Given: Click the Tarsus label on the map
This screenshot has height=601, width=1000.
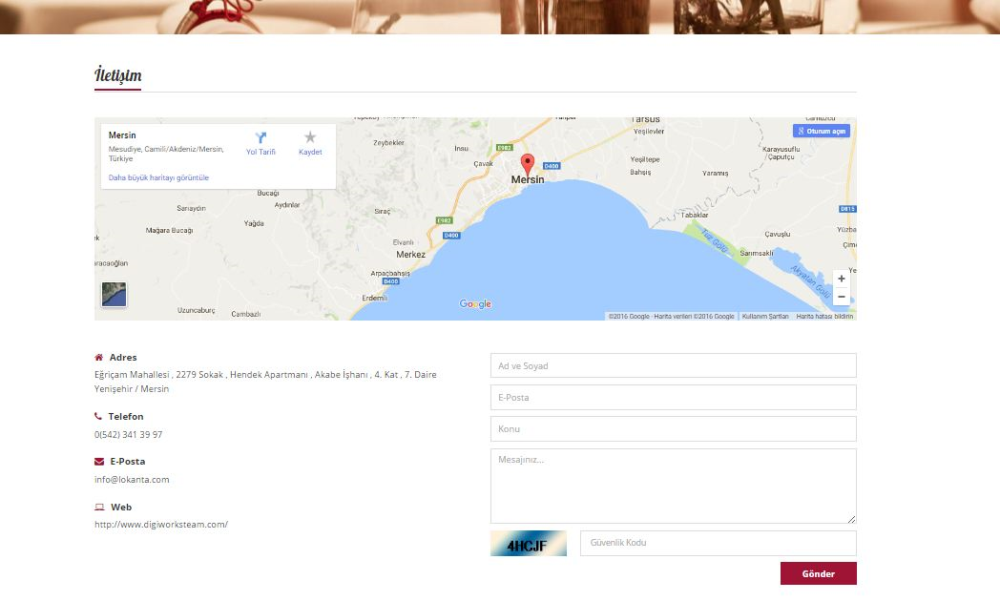Looking at the screenshot, I should click(645, 119).
